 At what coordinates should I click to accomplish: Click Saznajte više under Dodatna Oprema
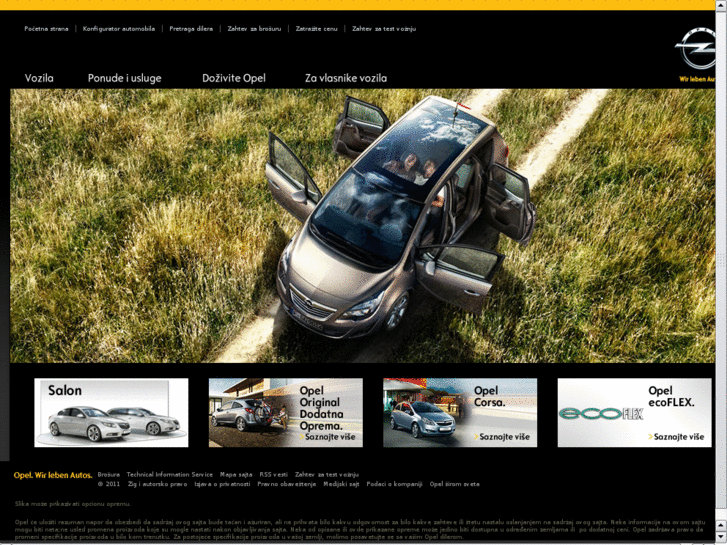[x=327, y=437]
